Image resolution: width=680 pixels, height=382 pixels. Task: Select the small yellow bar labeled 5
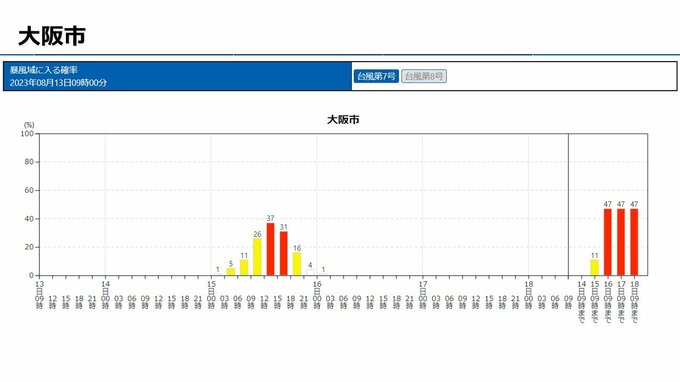coord(231,272)
